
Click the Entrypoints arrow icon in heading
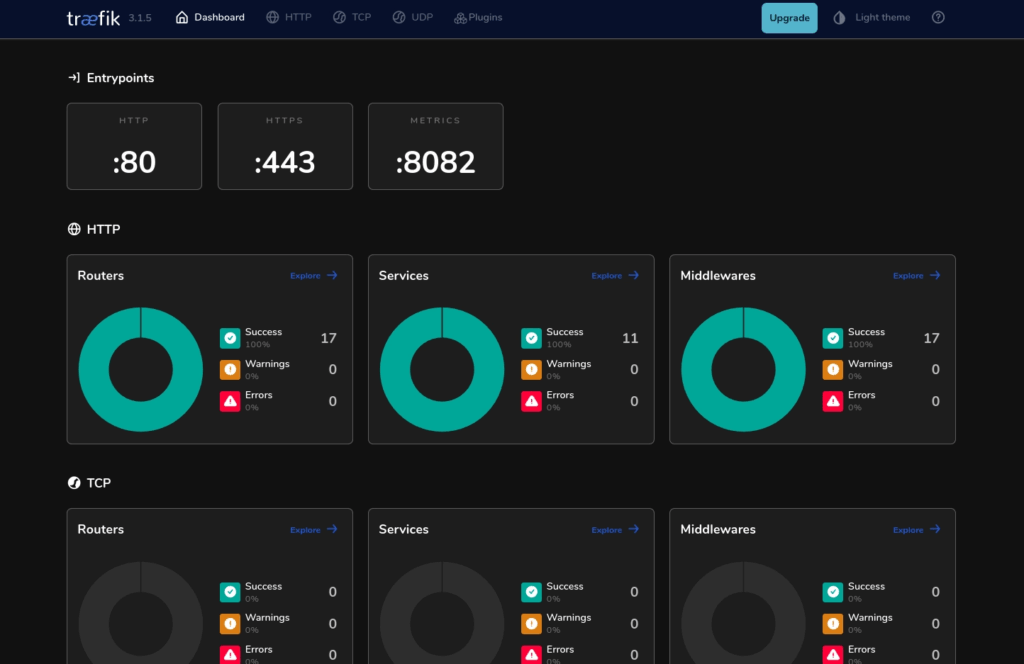pos(74,78)
